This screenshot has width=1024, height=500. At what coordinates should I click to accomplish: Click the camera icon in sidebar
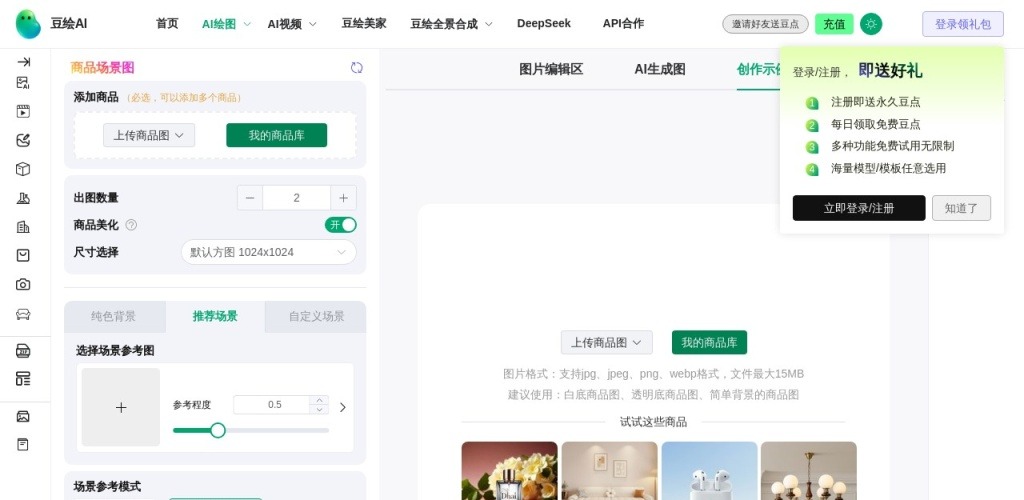tap(23, 284)
